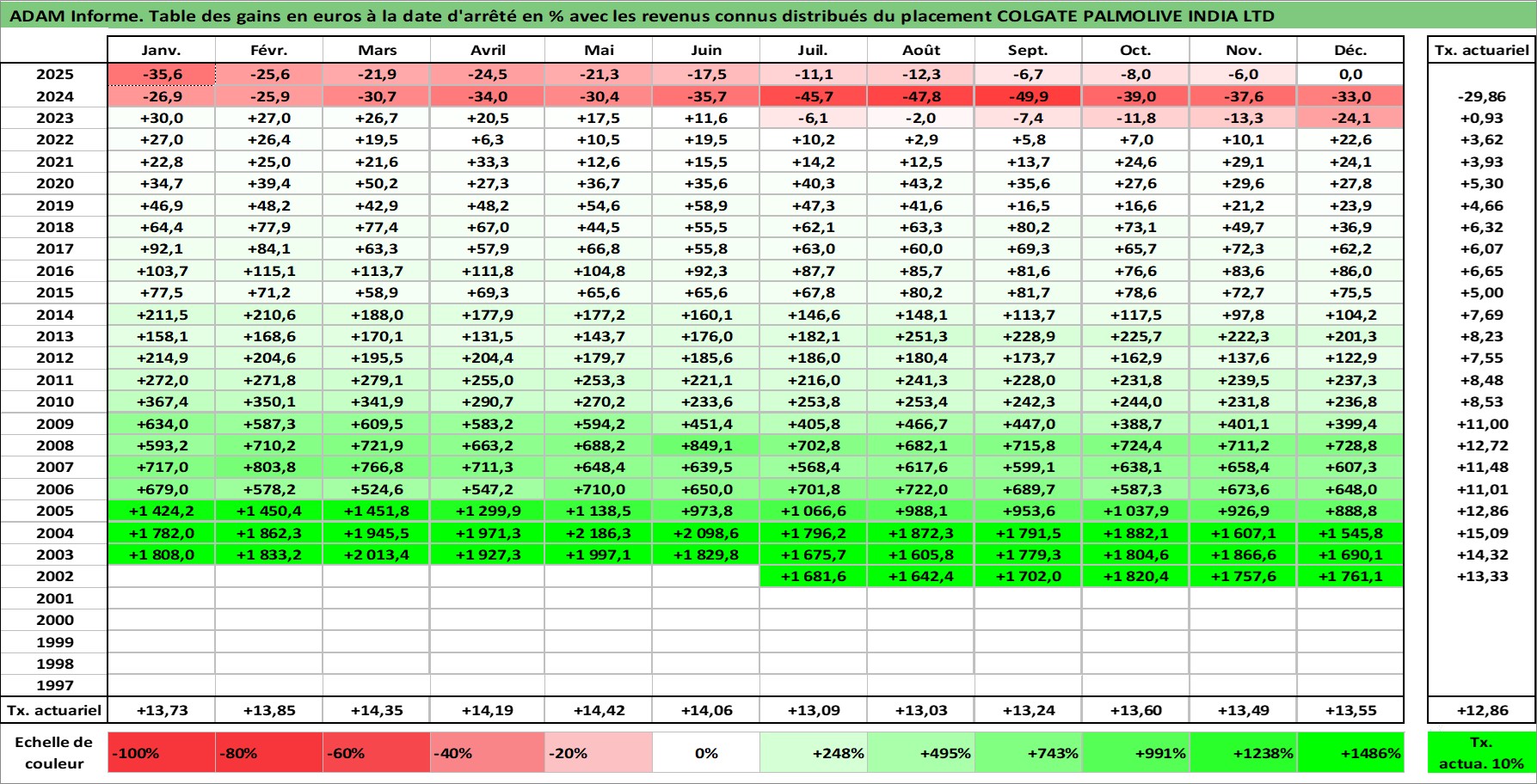Click the Echelle de couleur label
The height and width of the screenshot is (784, 1537).
pos(54,753)
